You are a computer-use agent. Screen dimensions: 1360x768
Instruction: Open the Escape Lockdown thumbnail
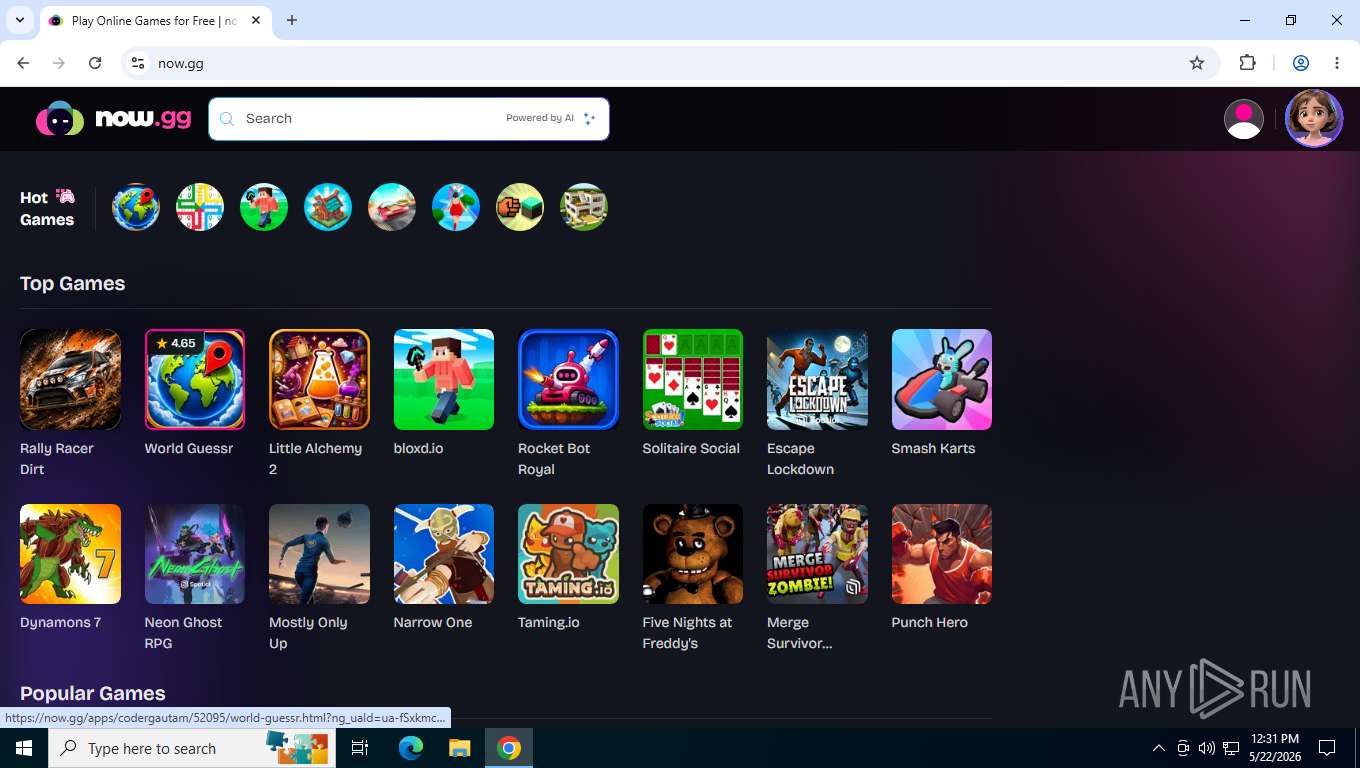(817, 379)
